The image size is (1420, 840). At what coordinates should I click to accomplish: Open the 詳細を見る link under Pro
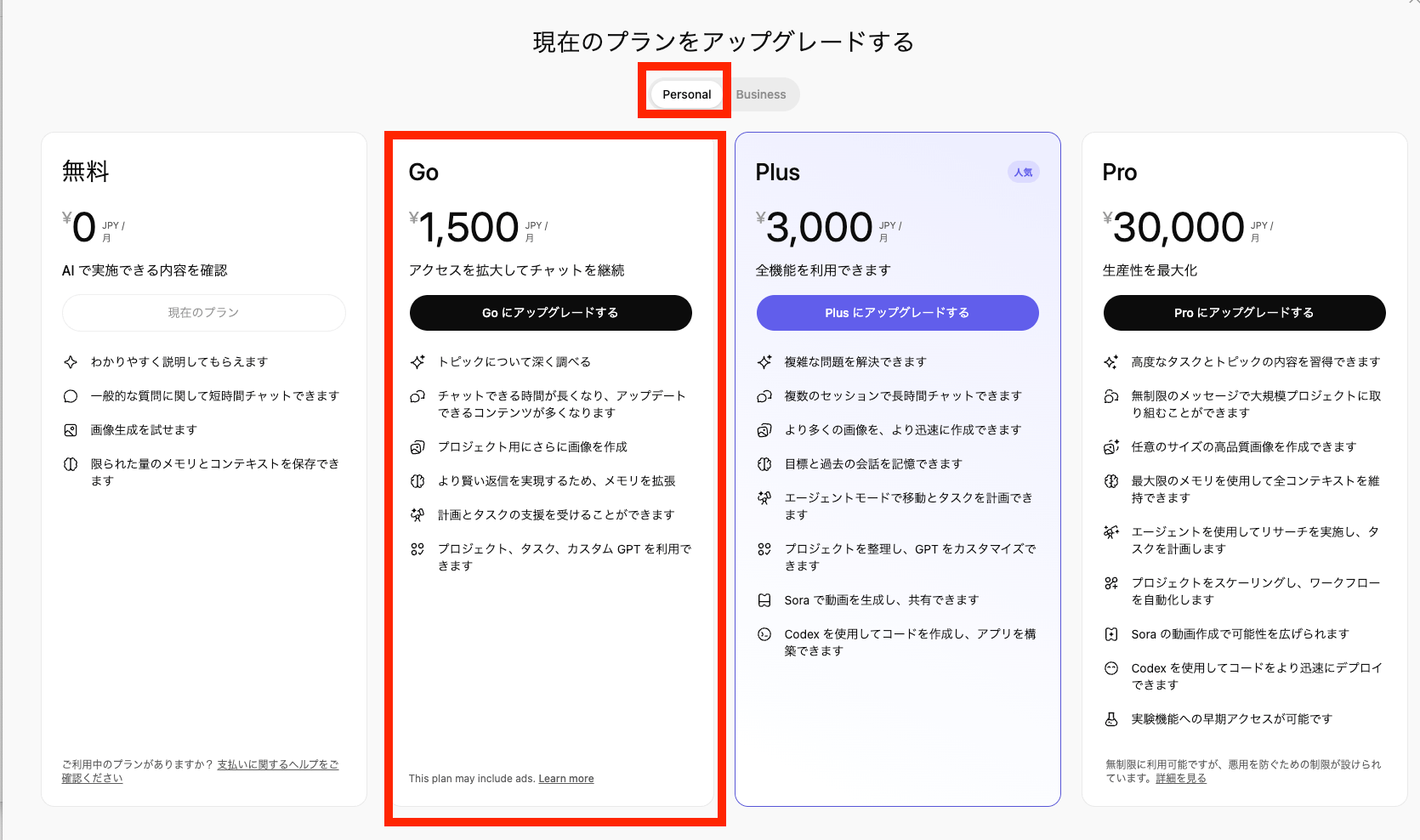[1180, 779]
